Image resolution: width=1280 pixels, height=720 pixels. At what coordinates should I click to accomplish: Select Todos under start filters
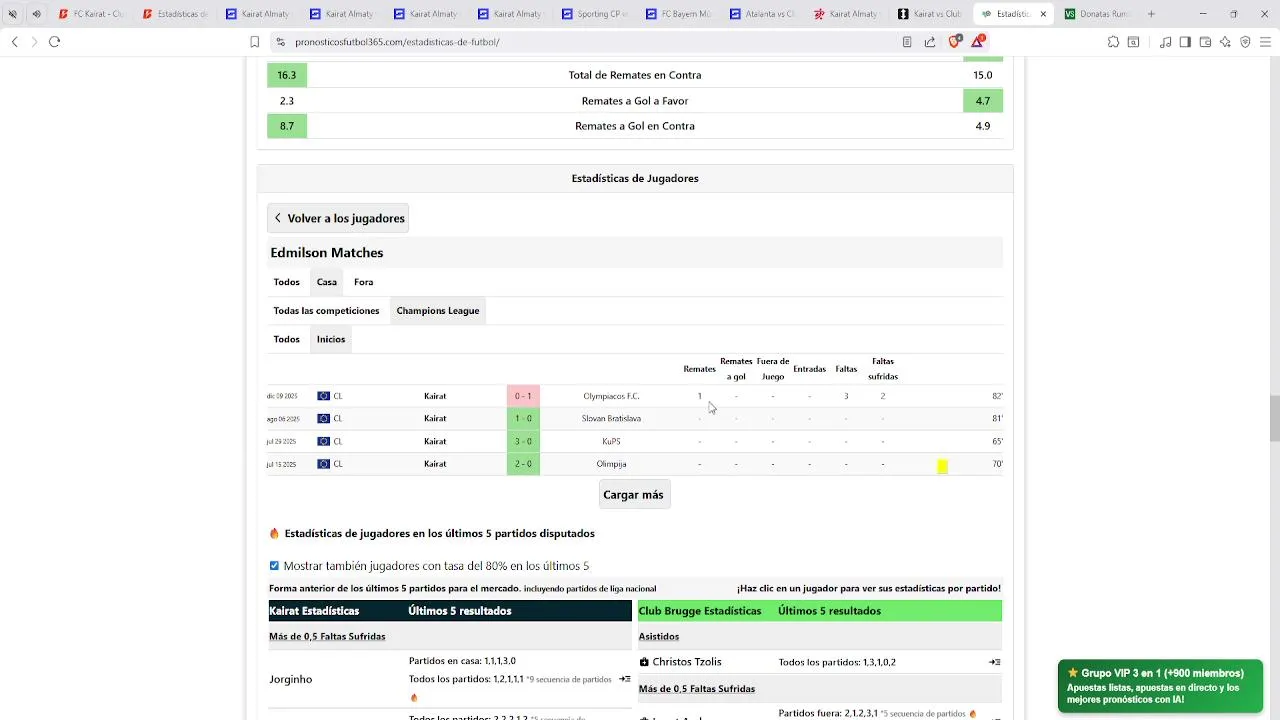[286, 340]
